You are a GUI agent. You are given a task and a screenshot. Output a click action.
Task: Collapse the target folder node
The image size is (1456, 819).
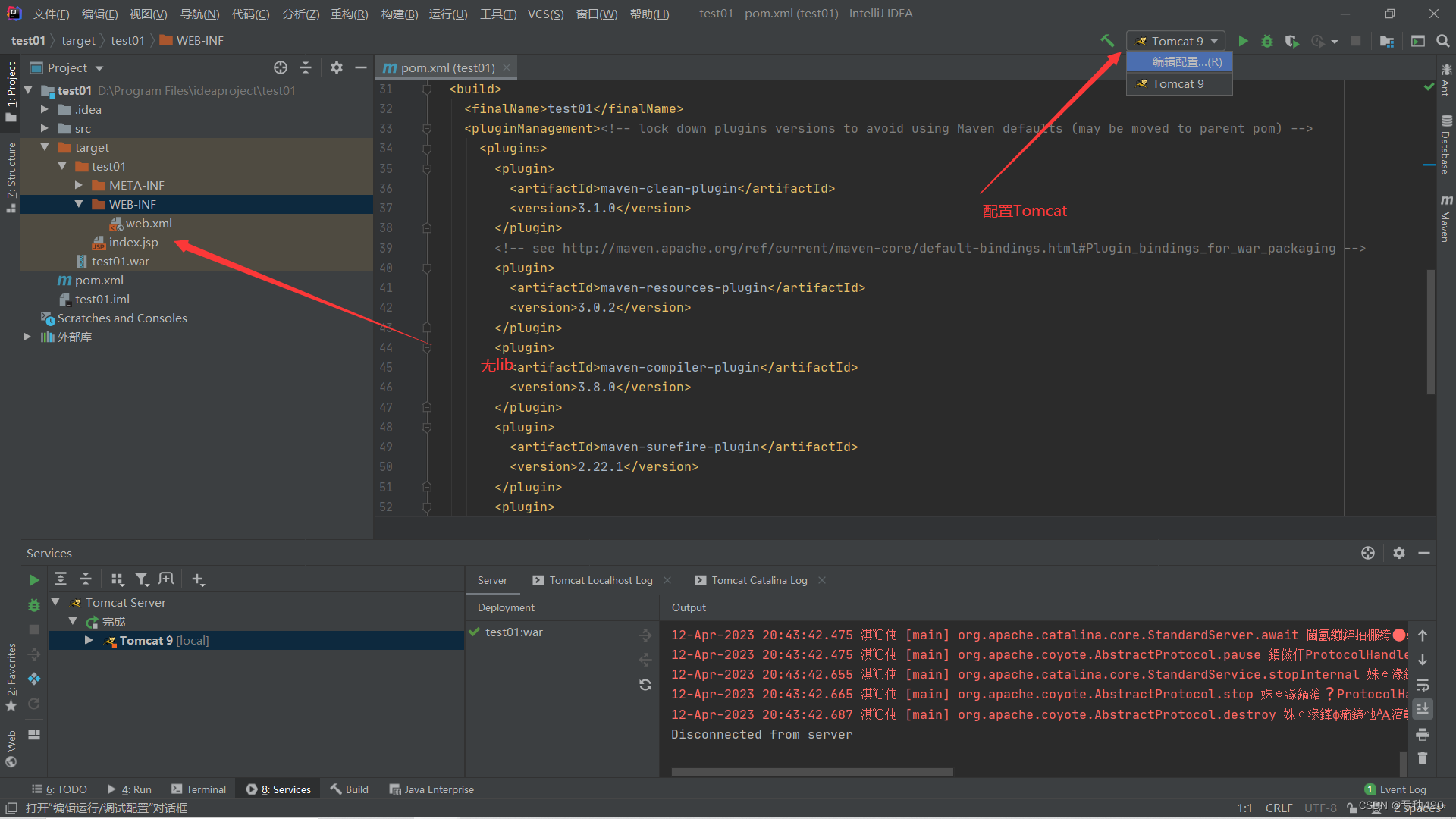45,147
